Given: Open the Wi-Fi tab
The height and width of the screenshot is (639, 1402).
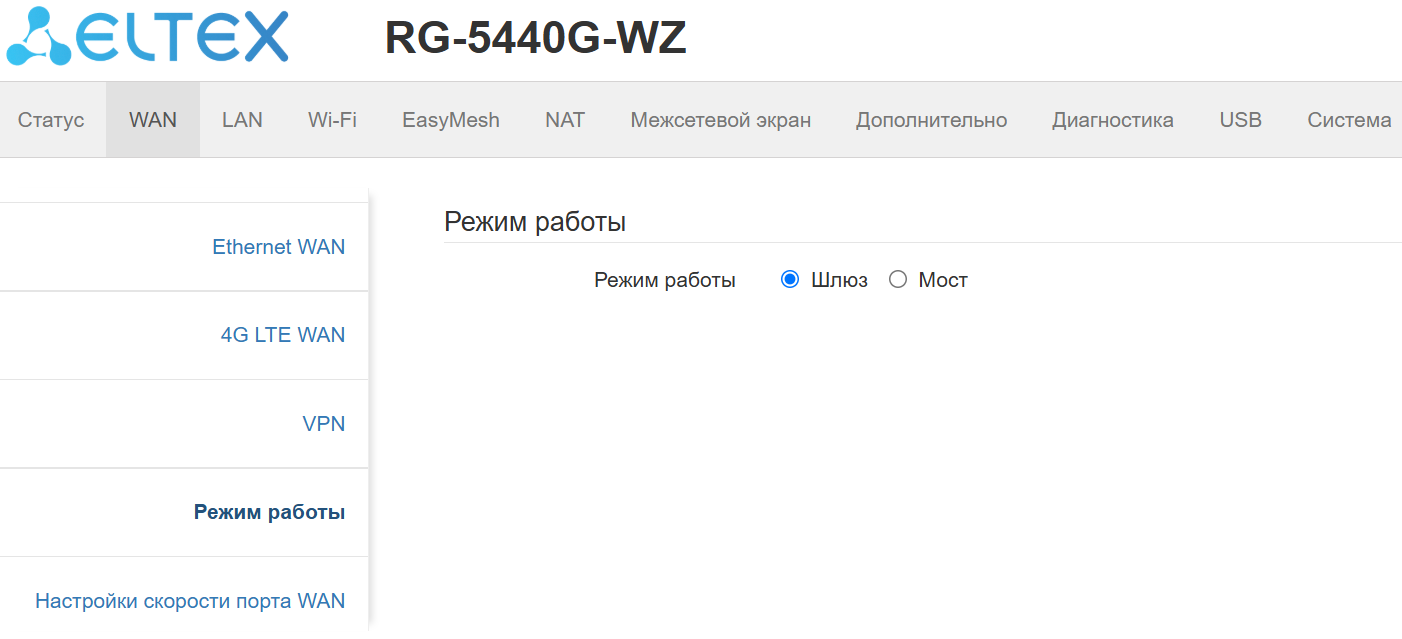Looking at the screenshot, I should pyautogui.click(x=332, y=120).
